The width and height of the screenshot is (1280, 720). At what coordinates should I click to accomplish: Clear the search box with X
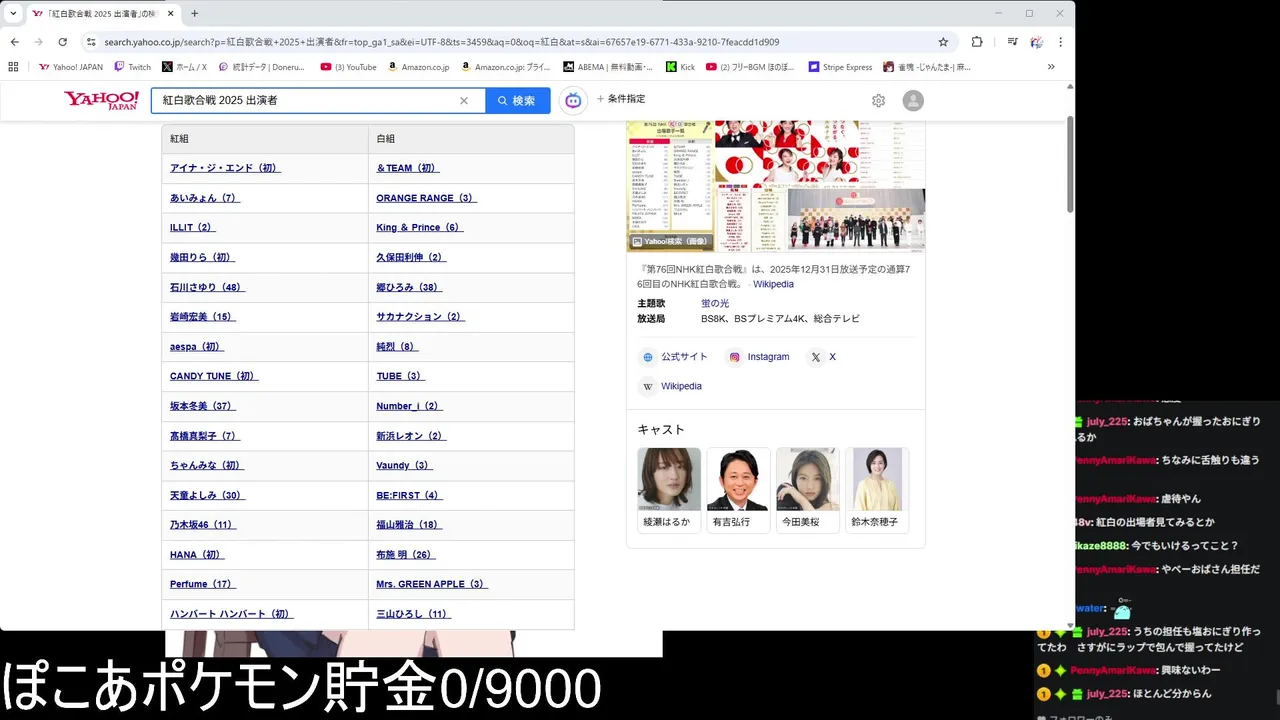point(464,101)
